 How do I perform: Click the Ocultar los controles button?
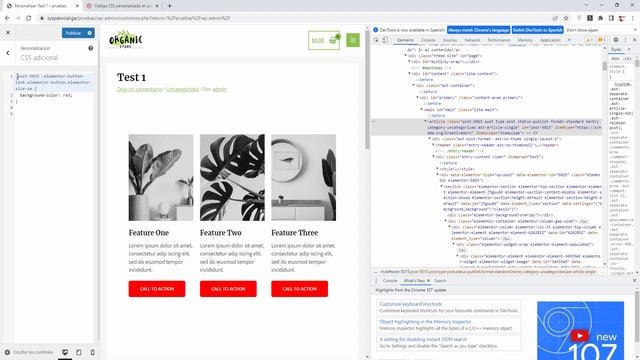pos(29,352)
